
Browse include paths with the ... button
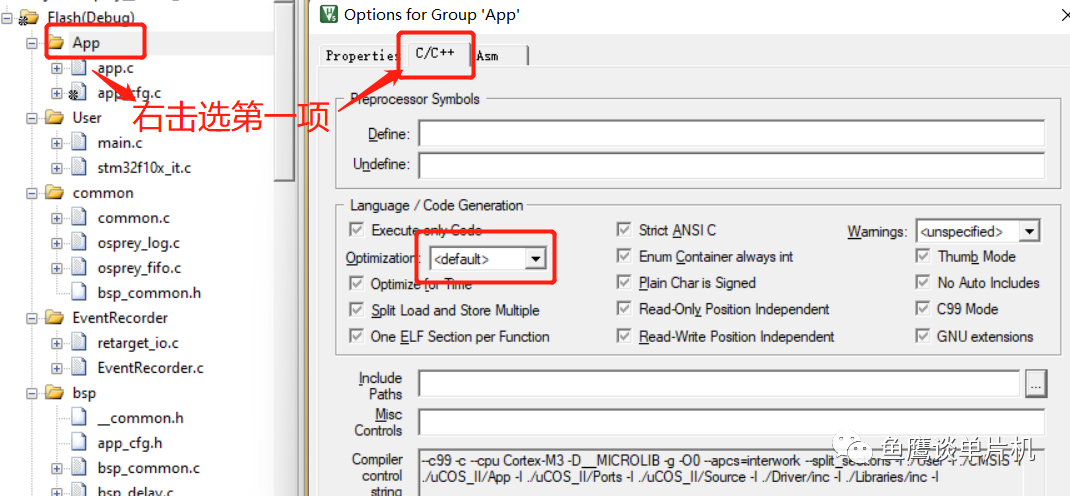click(x=1035, y=384)
